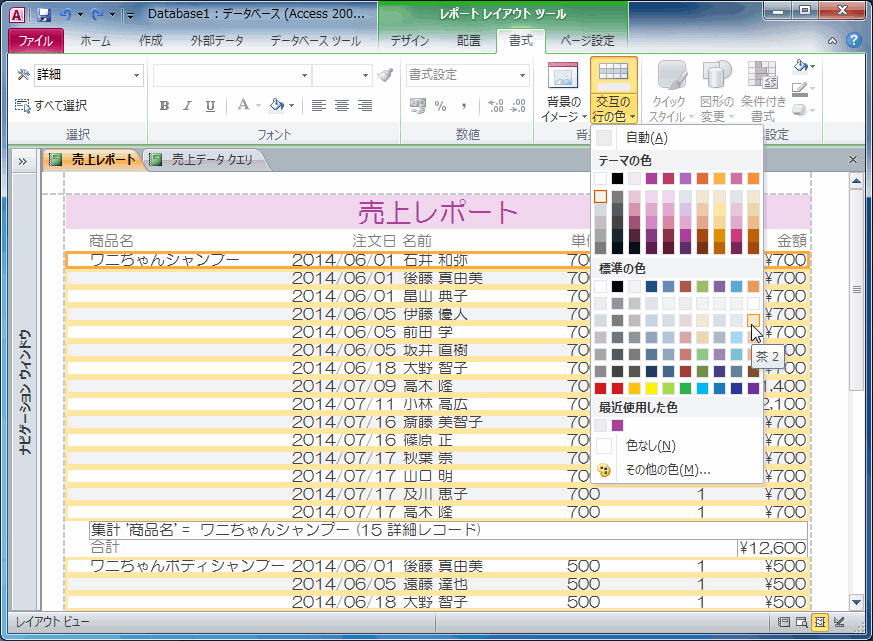Screen dimensions: 873x641
Task: Open the 書式設定 number format dropdown
Action: coord(522,76)
